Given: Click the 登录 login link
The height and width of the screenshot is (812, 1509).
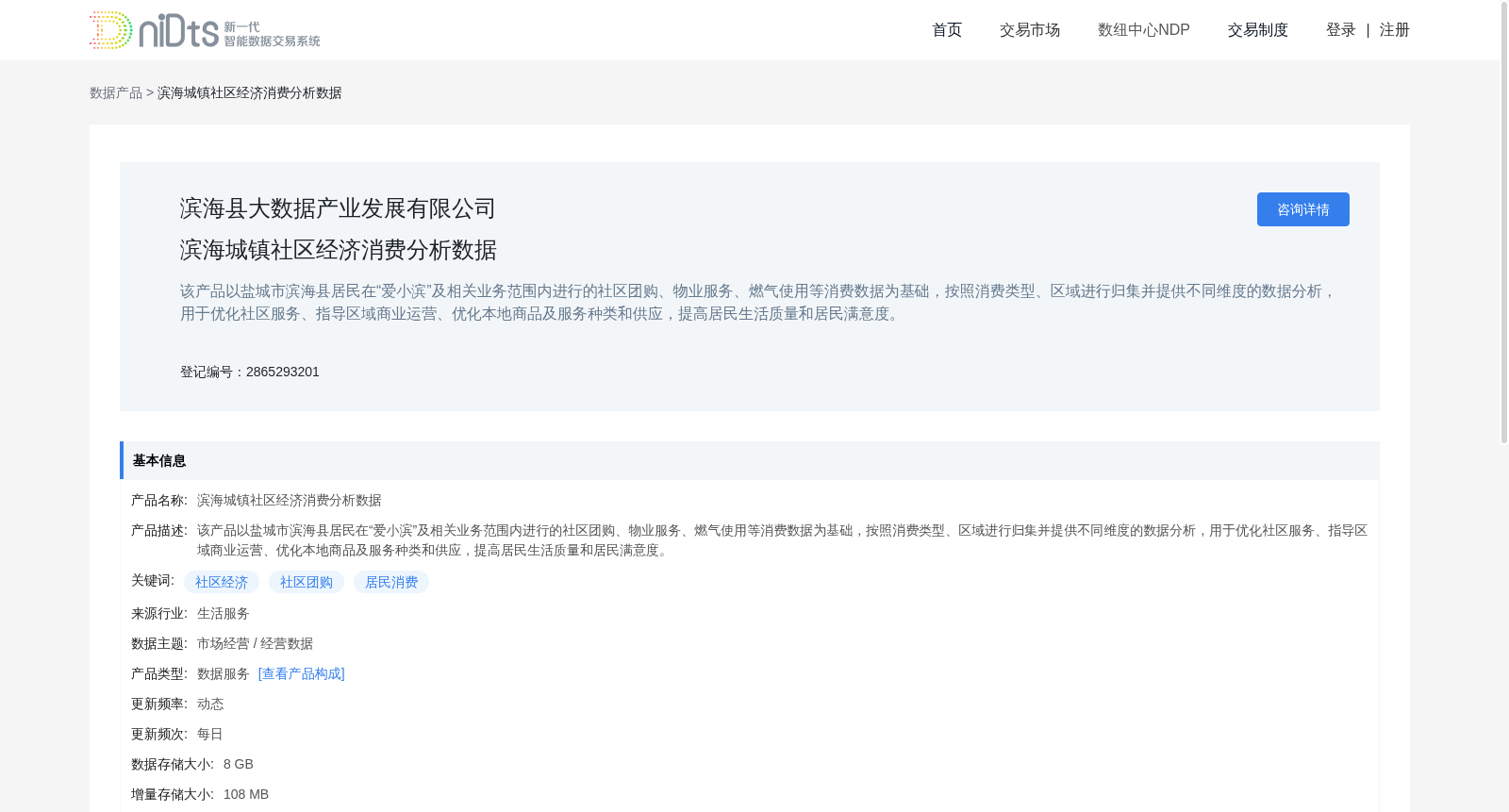Looking at the screenshot, I should [1340, 30].
